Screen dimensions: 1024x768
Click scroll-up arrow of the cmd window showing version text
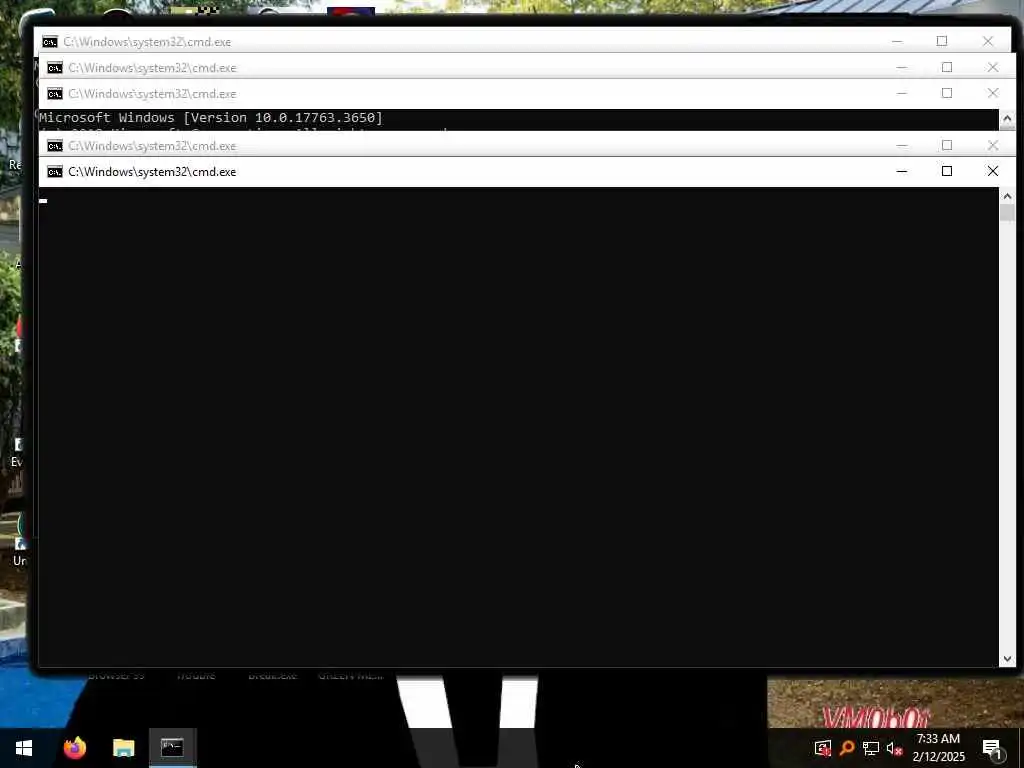[x=1007, y=119]
